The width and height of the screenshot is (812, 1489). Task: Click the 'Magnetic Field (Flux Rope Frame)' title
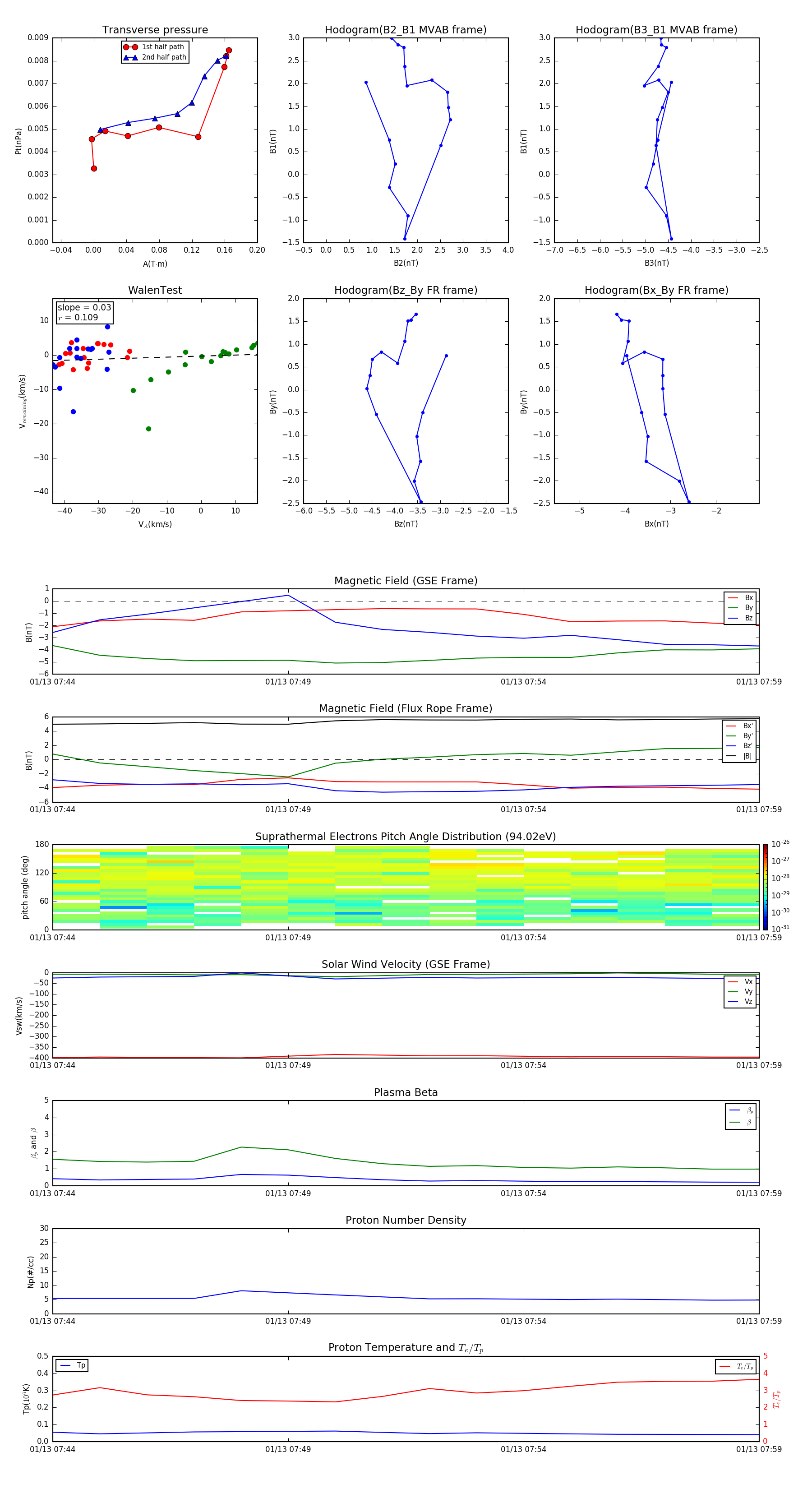[x=406, y=709]
